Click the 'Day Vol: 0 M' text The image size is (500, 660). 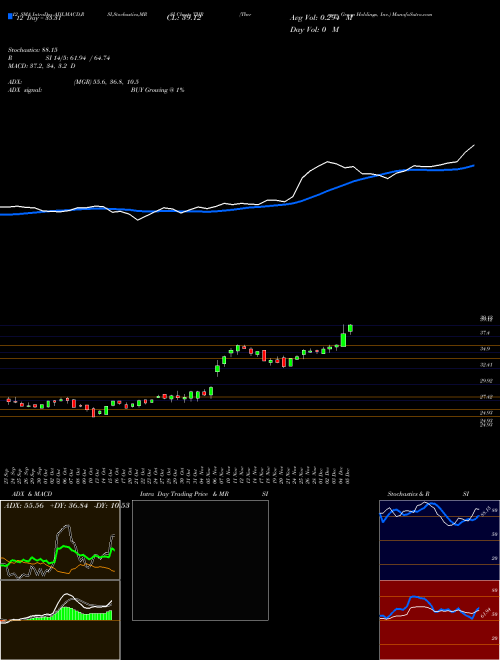[314, 29]
